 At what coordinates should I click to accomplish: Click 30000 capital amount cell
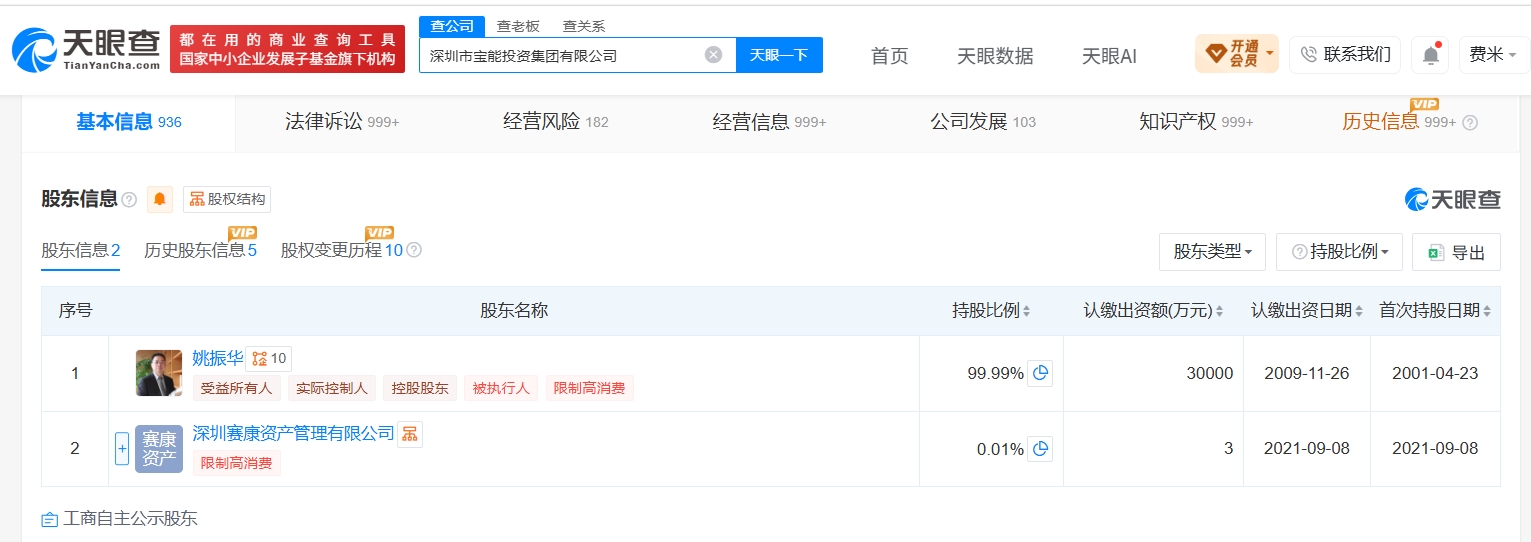click(x=1153, y=373)
